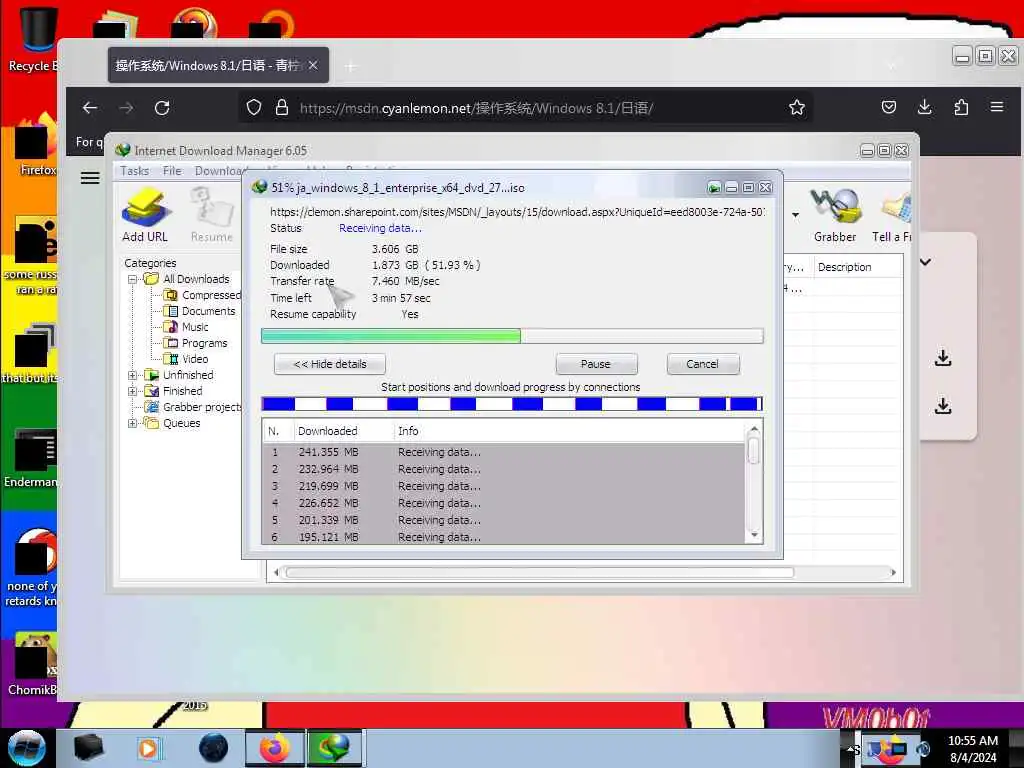The height and width of the screenshot is (768, 1024).
Task: Click the upper download arrow on webpage
Action: tap(943, 358)
